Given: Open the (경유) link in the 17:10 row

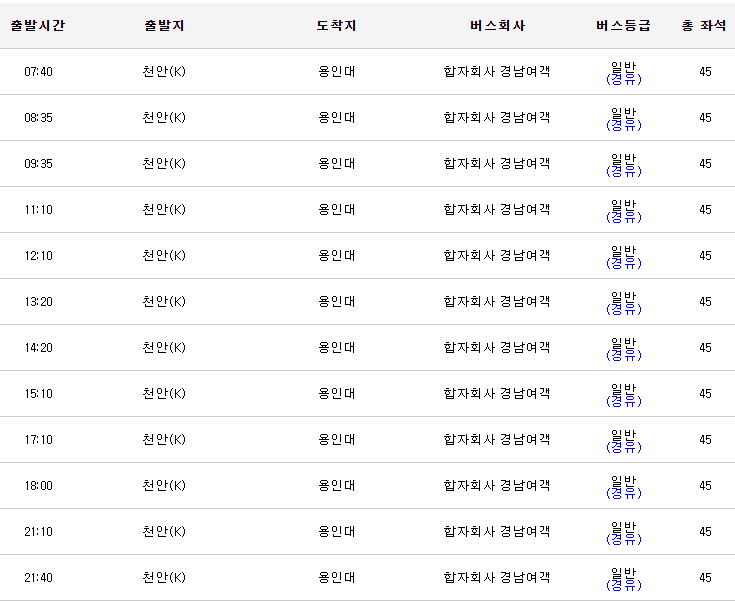Looking at the screenshot, I should [623, 446].
